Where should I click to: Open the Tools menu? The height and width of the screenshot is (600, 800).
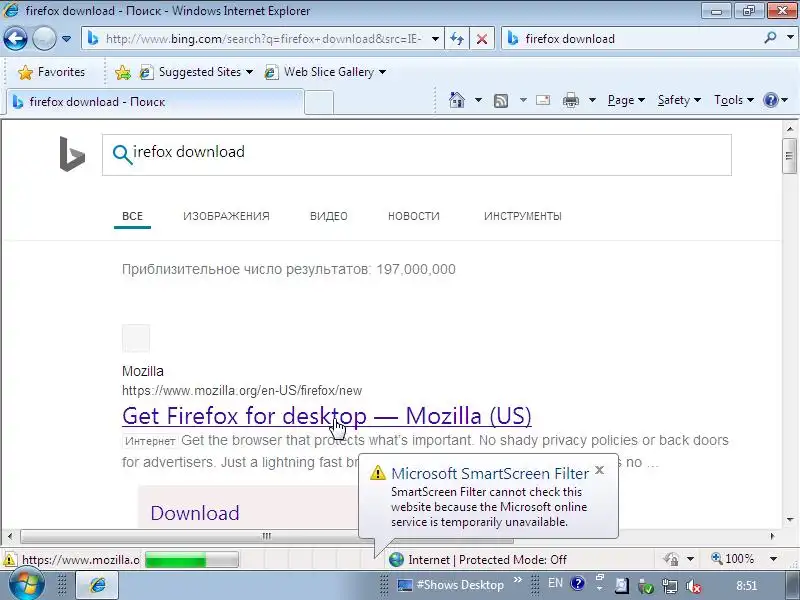pyautogui.click(x=734, y=100)
